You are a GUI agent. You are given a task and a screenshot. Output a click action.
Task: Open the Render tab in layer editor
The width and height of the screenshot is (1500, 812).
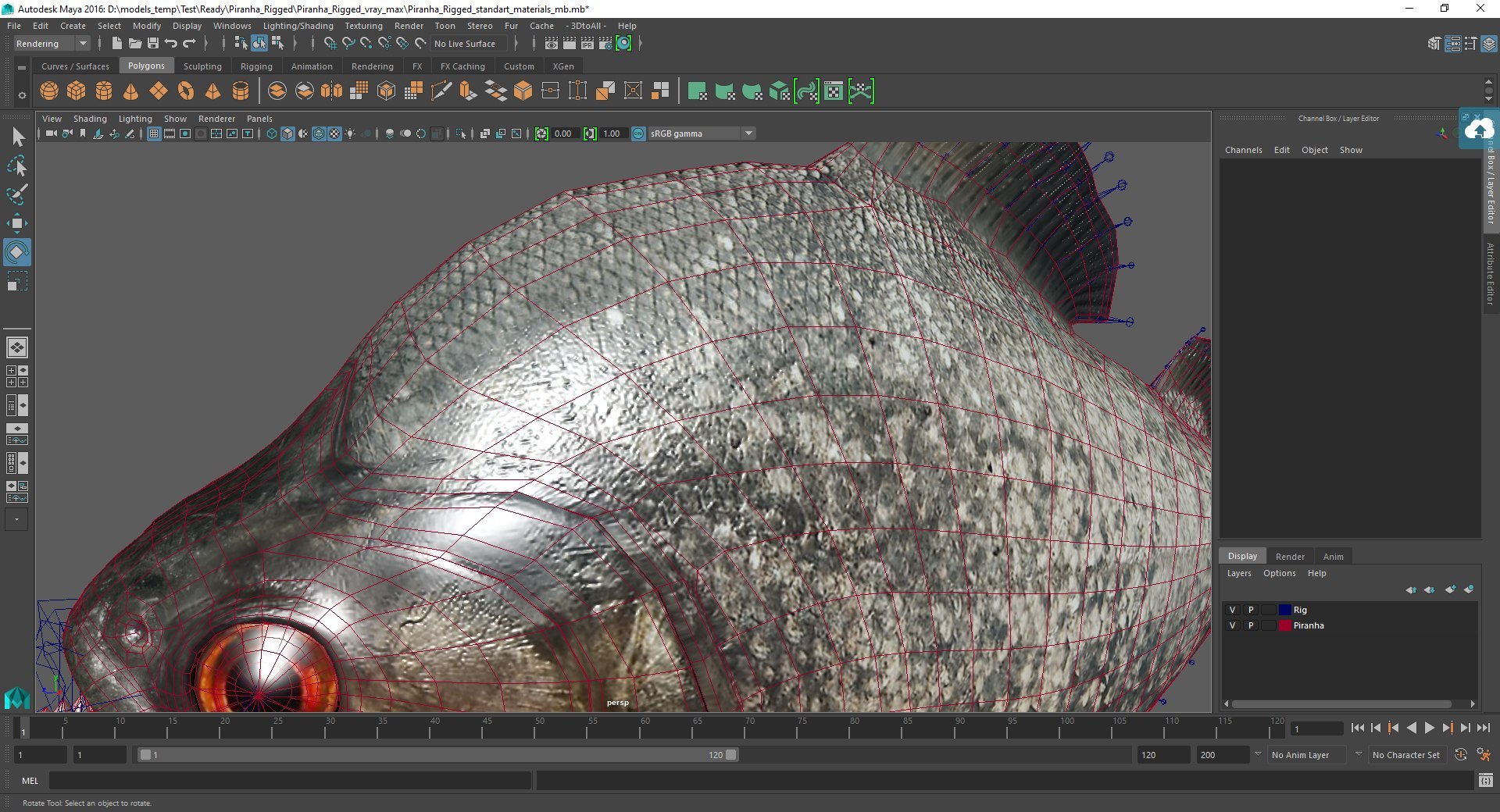1290,557
